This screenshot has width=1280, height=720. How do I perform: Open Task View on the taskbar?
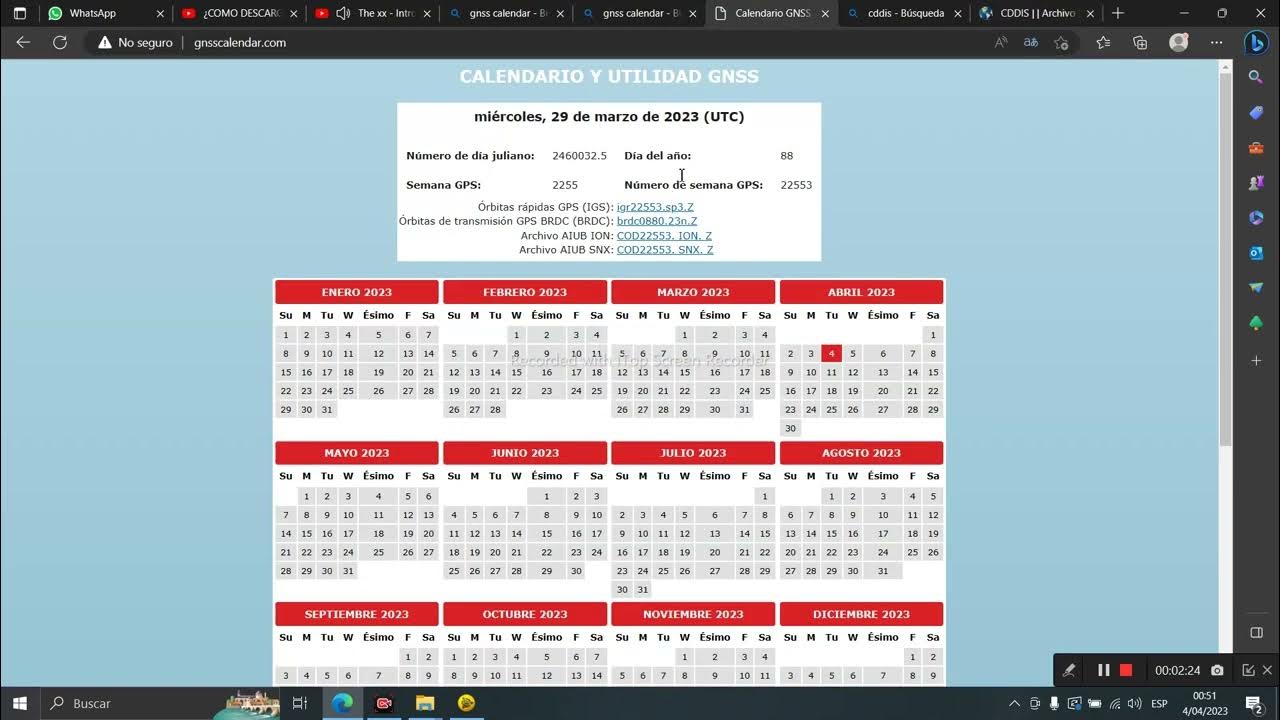tap(300, 703)
